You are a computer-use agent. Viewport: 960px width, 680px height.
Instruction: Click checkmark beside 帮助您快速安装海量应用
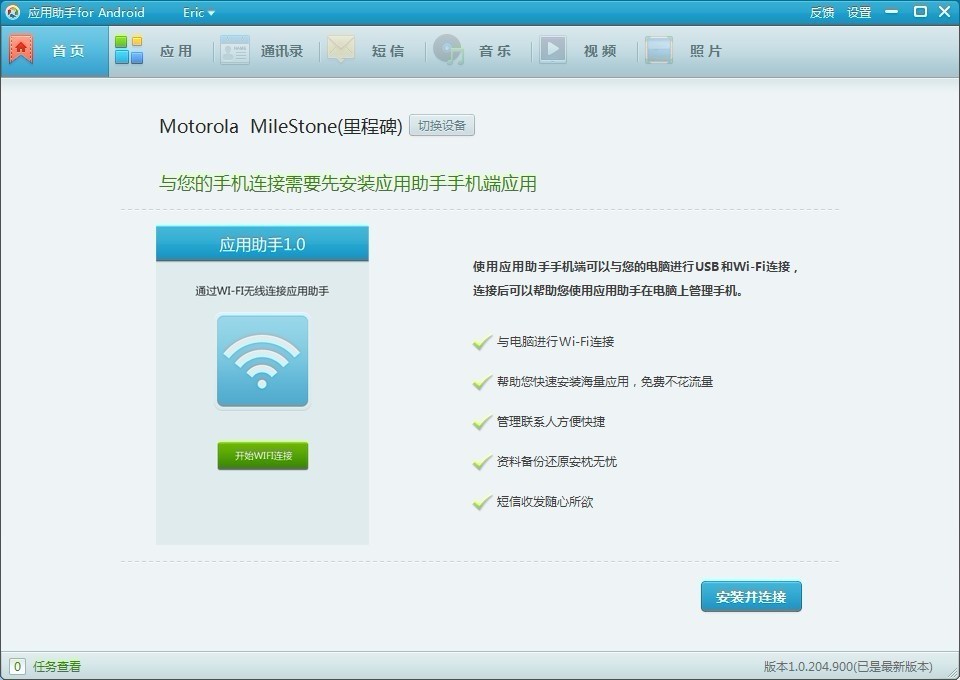coord(482,381)
